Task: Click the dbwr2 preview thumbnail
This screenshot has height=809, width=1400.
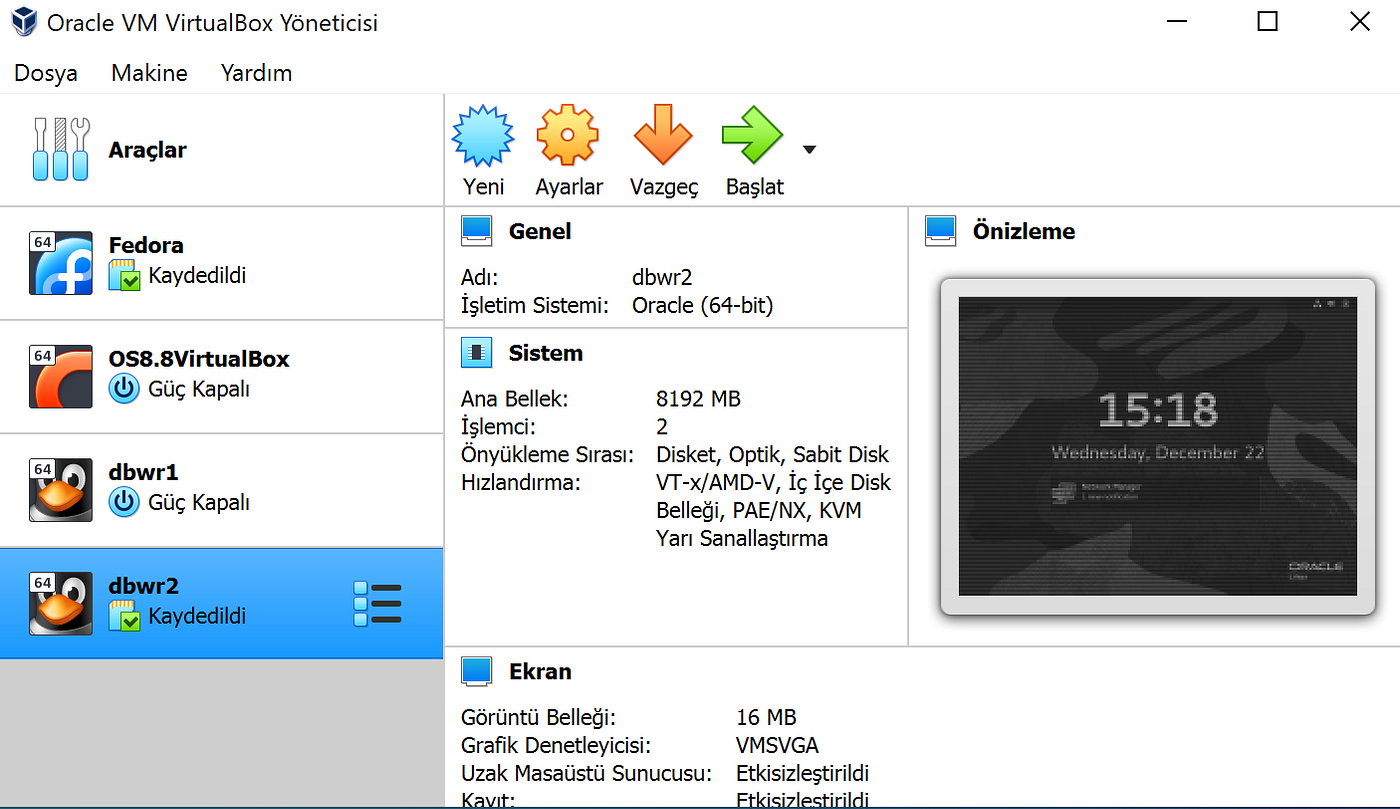Action: pos(1158,446)
